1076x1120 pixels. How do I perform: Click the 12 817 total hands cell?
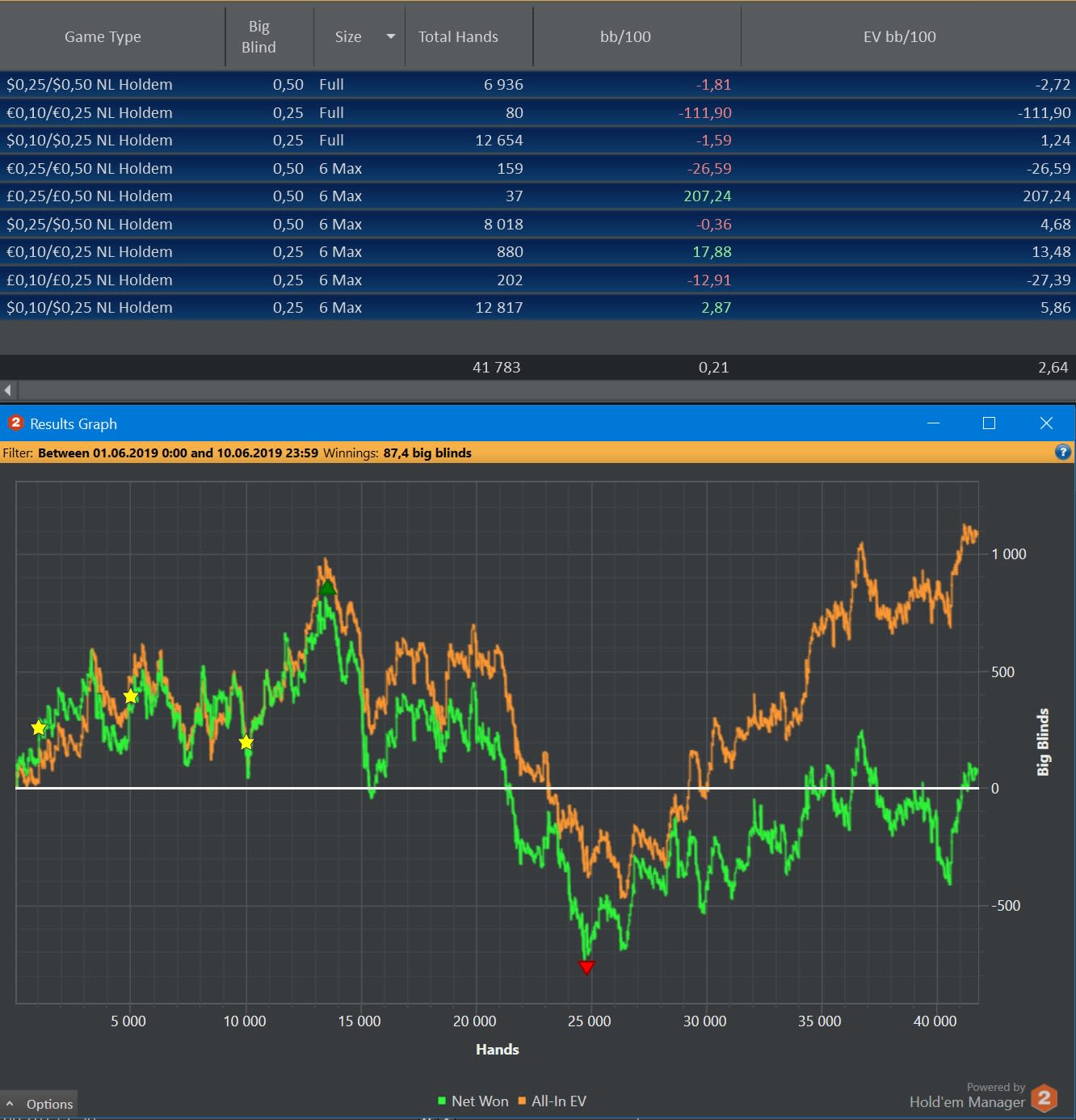tap(498, 307)
